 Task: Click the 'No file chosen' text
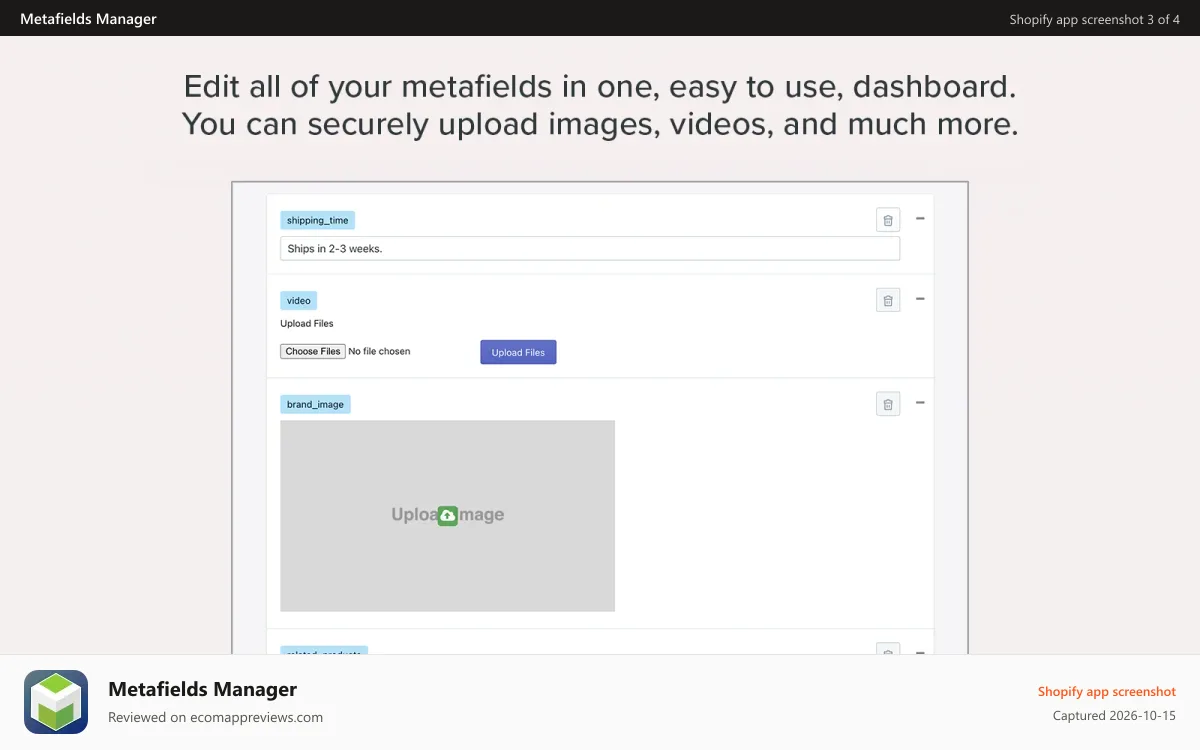[x=379, y=351]
